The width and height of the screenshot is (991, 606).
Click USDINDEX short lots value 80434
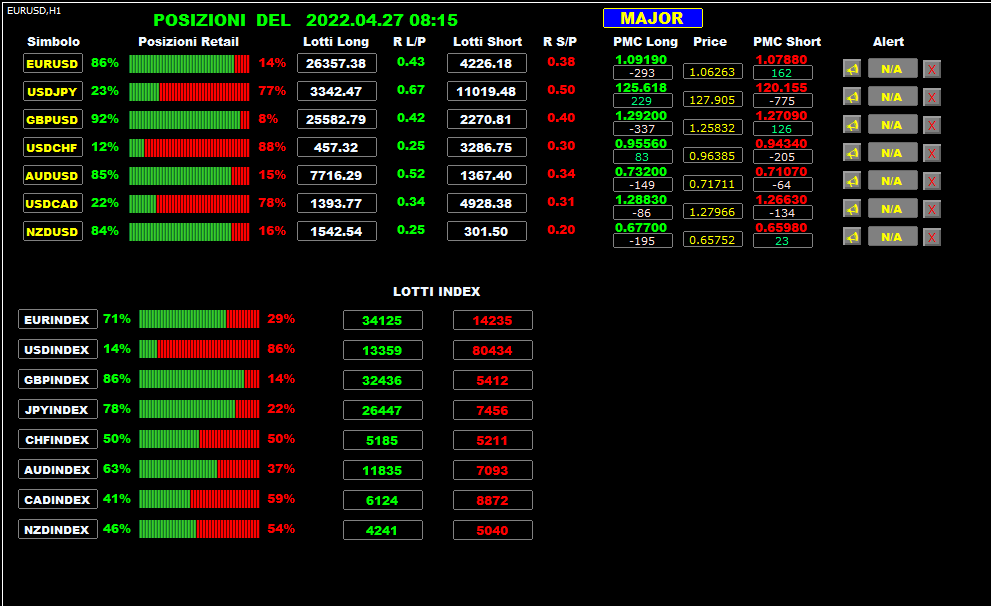pos(492,350)
